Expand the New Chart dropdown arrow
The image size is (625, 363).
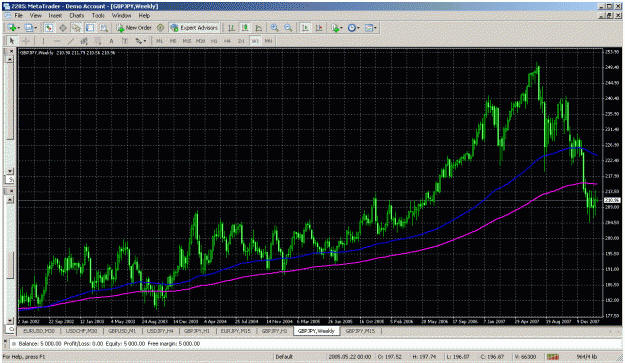[x=18, y=28]
